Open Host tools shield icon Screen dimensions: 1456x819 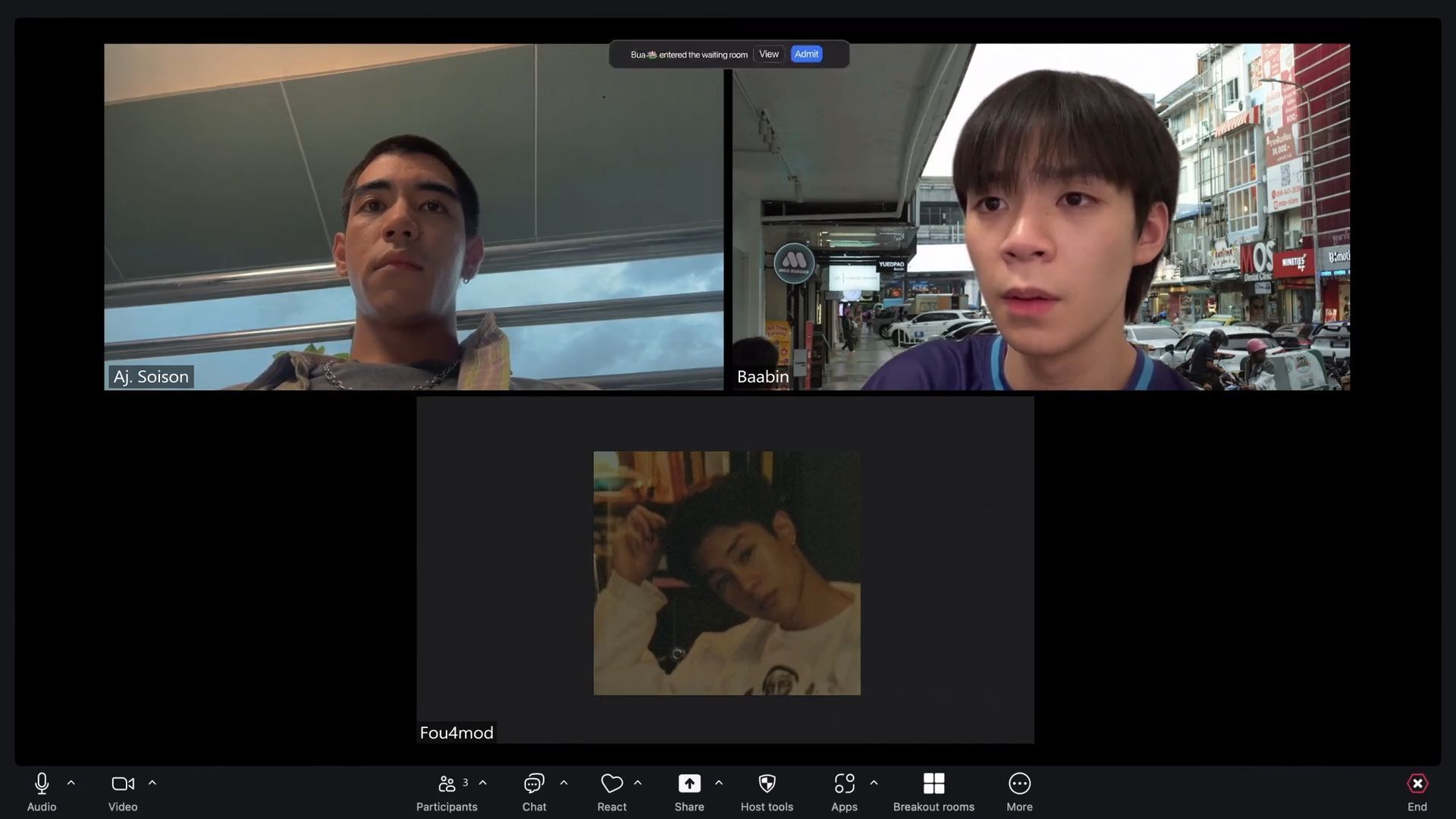[767, 783]
